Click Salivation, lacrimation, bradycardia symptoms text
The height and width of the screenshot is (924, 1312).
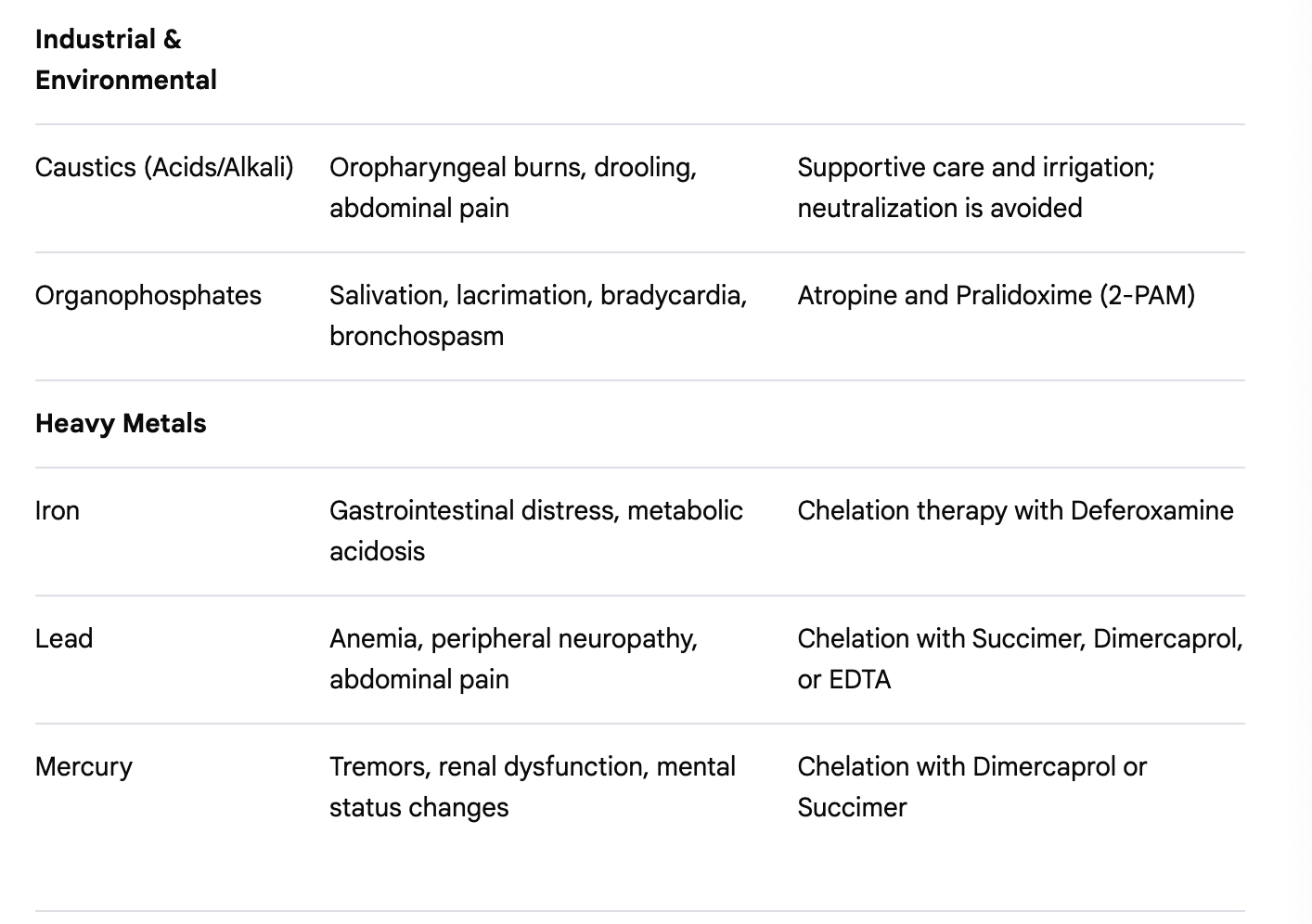coord(537,295)
